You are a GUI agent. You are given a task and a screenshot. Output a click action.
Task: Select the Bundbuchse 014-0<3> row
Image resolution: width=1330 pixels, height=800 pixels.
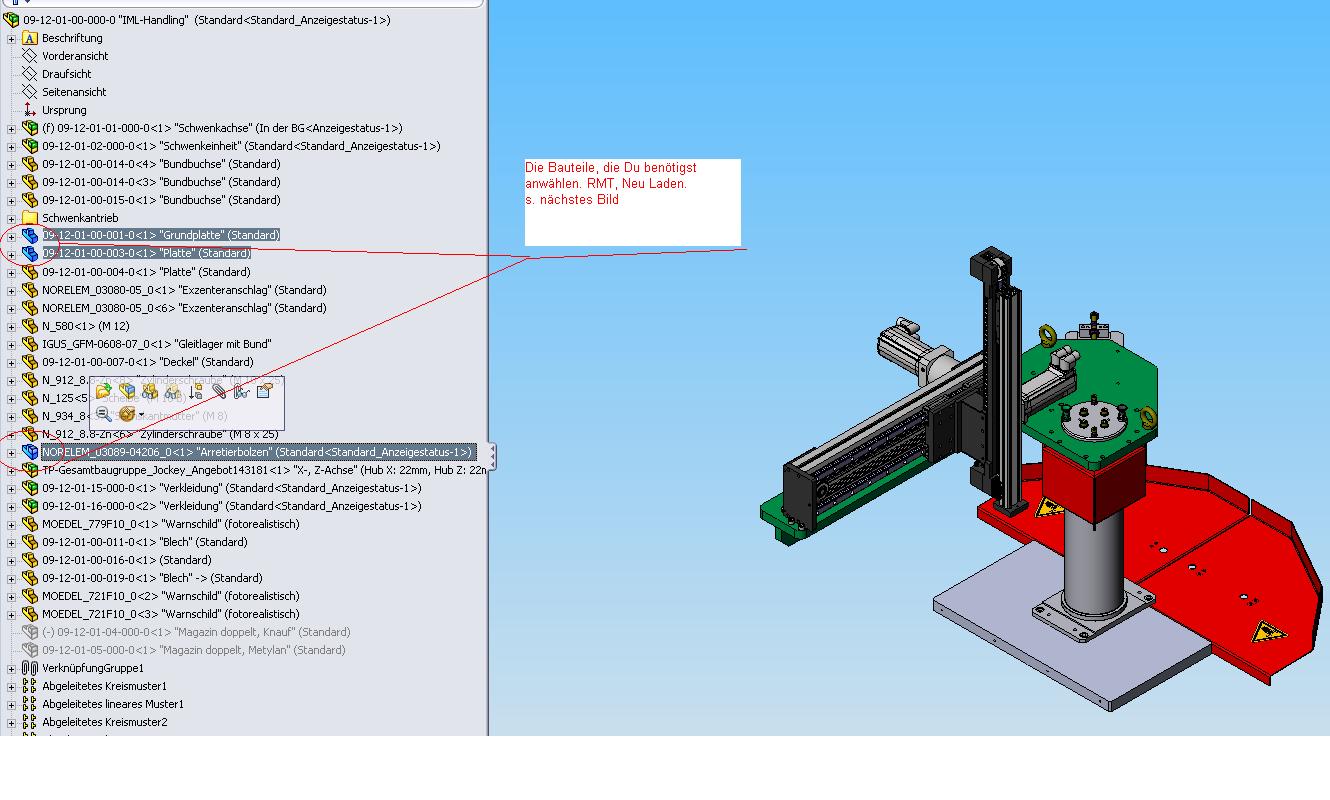[161, 182]
